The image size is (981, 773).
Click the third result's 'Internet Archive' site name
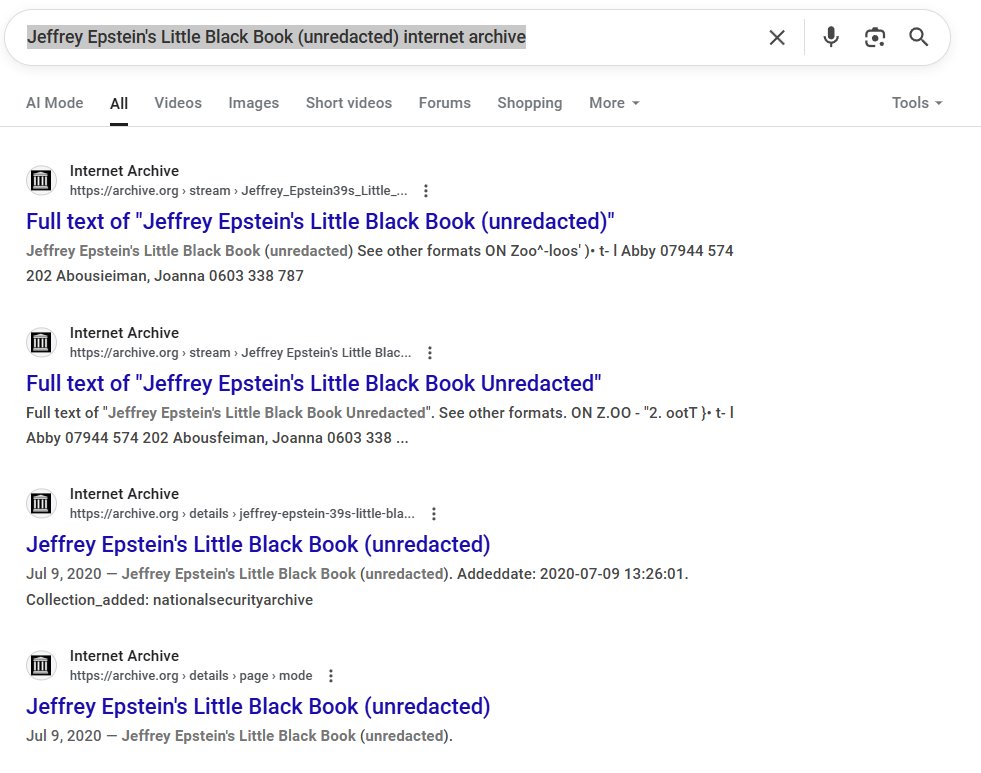[x=125, y=494]
